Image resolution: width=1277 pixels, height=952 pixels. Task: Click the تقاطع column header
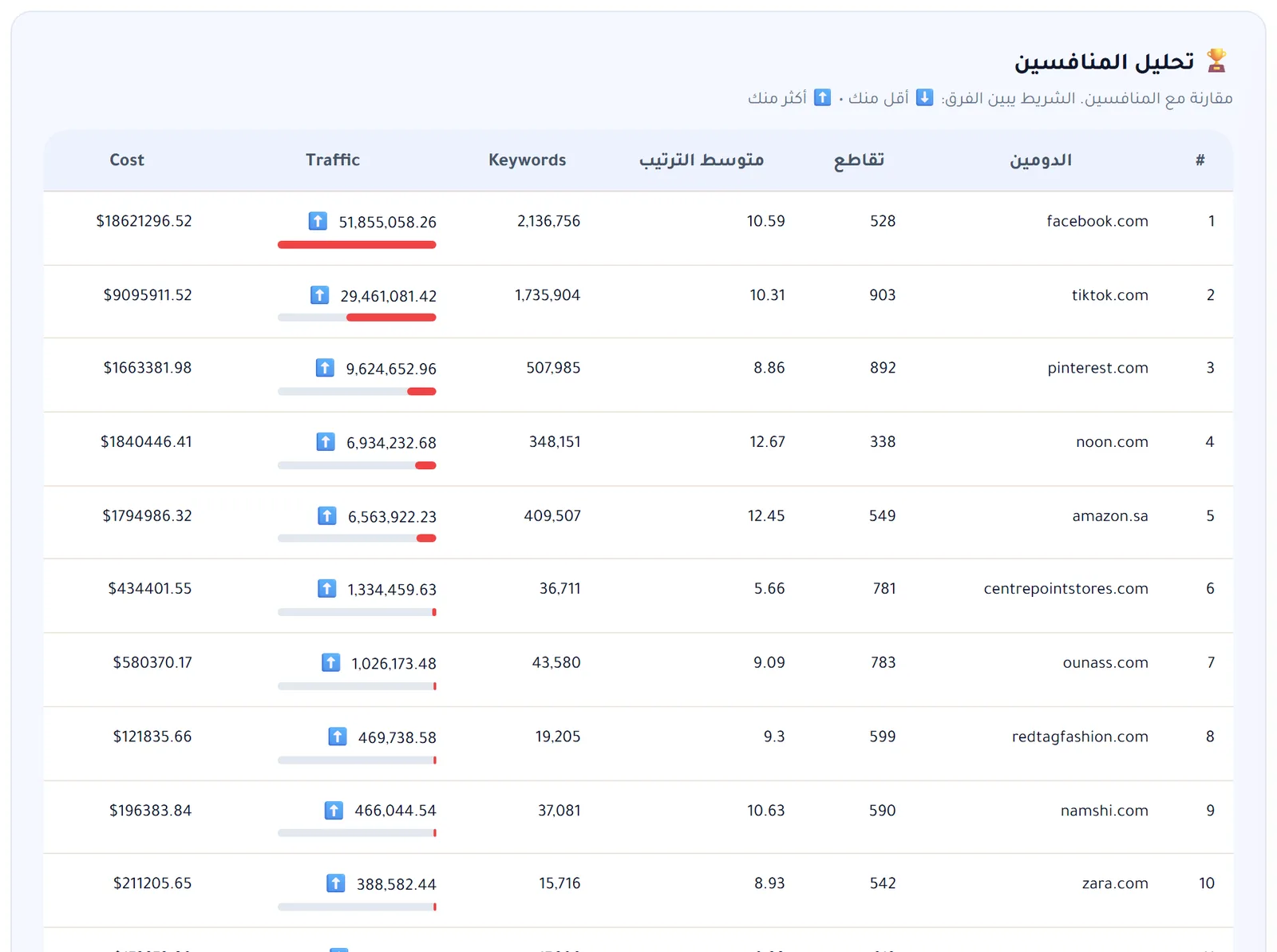[x=859, y=160]
